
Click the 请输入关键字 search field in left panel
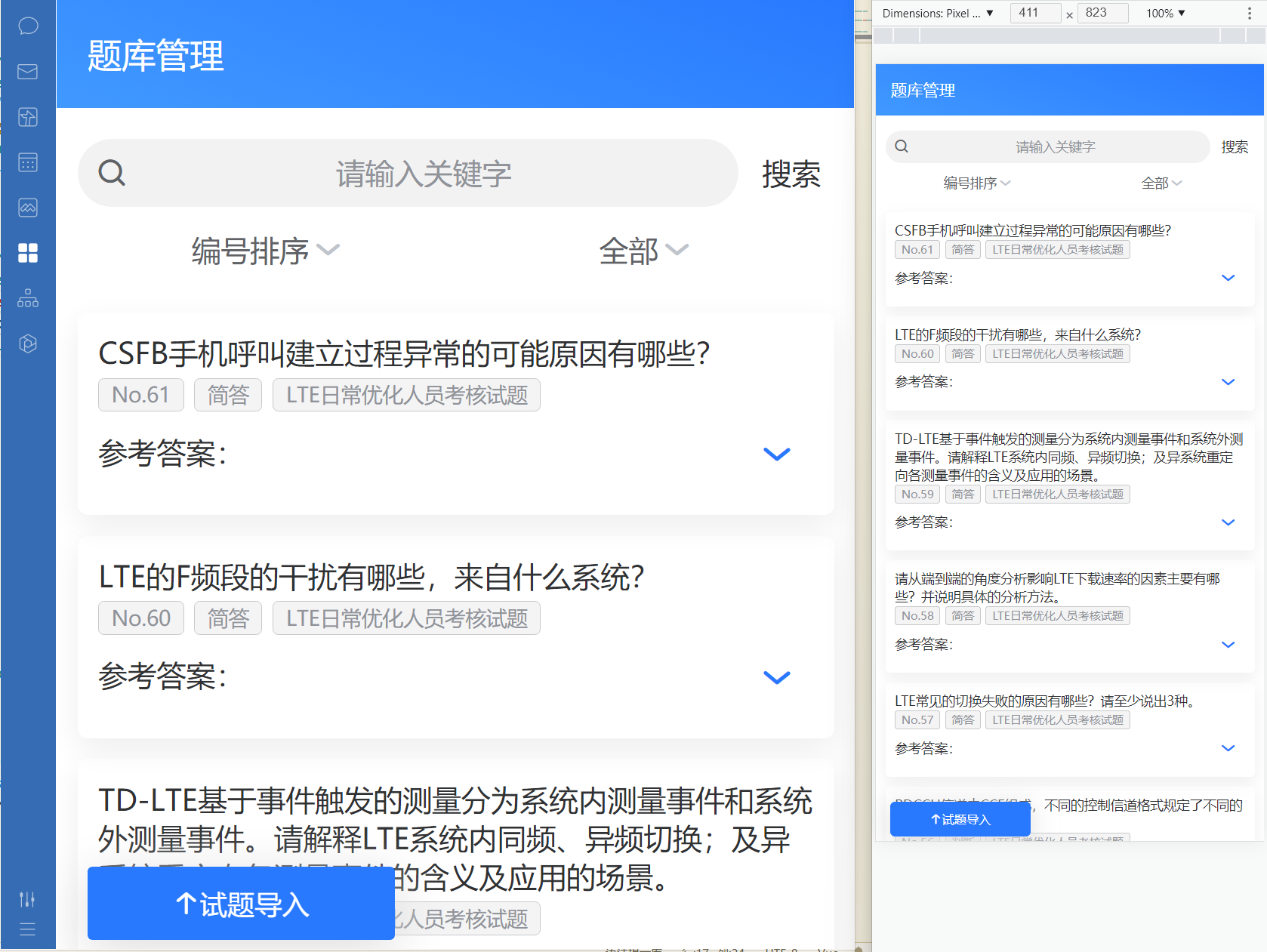pyautogui.click(x=423, y=174)
